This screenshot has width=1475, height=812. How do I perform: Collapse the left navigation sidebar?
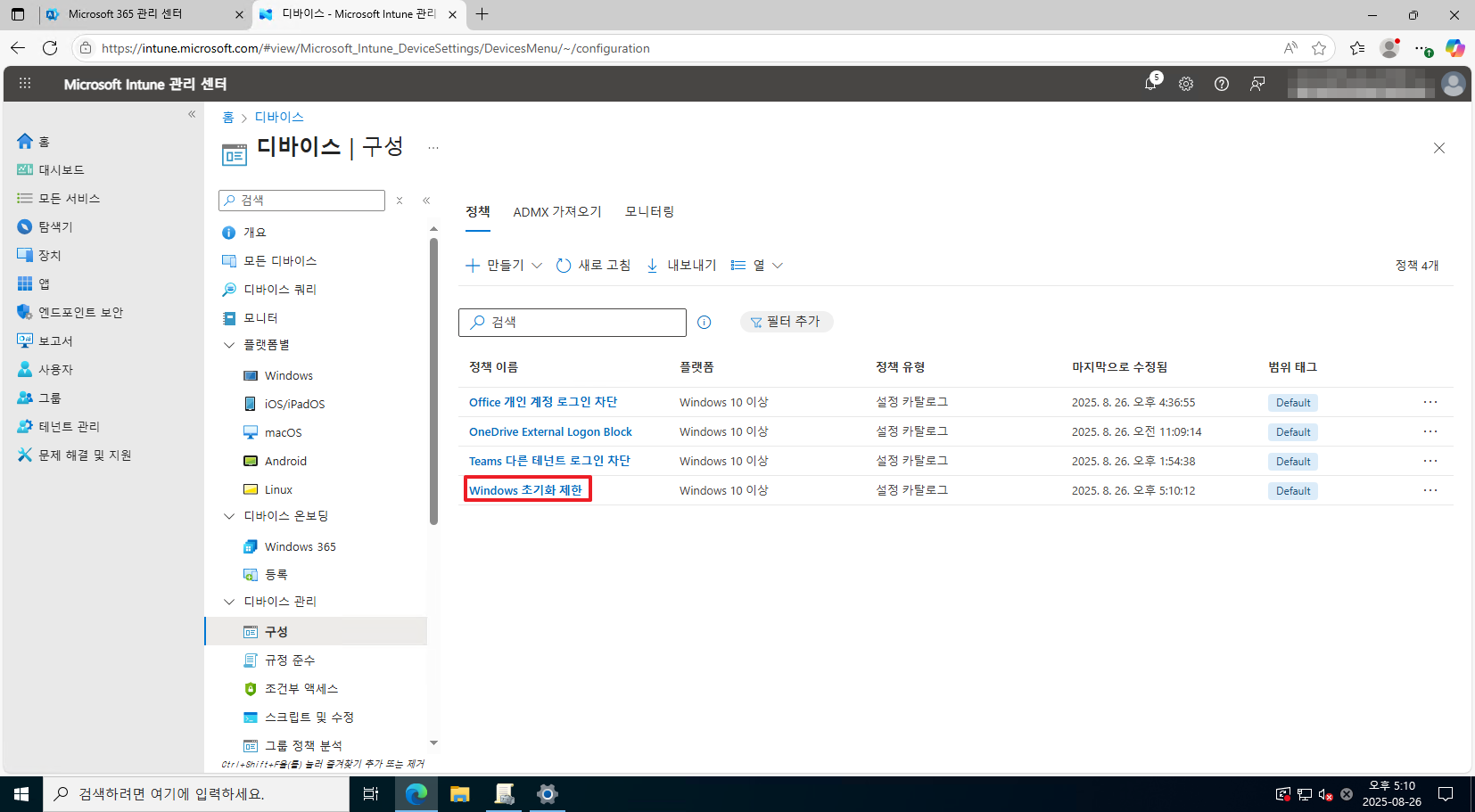pyautogui.click(x=192, y=114)
